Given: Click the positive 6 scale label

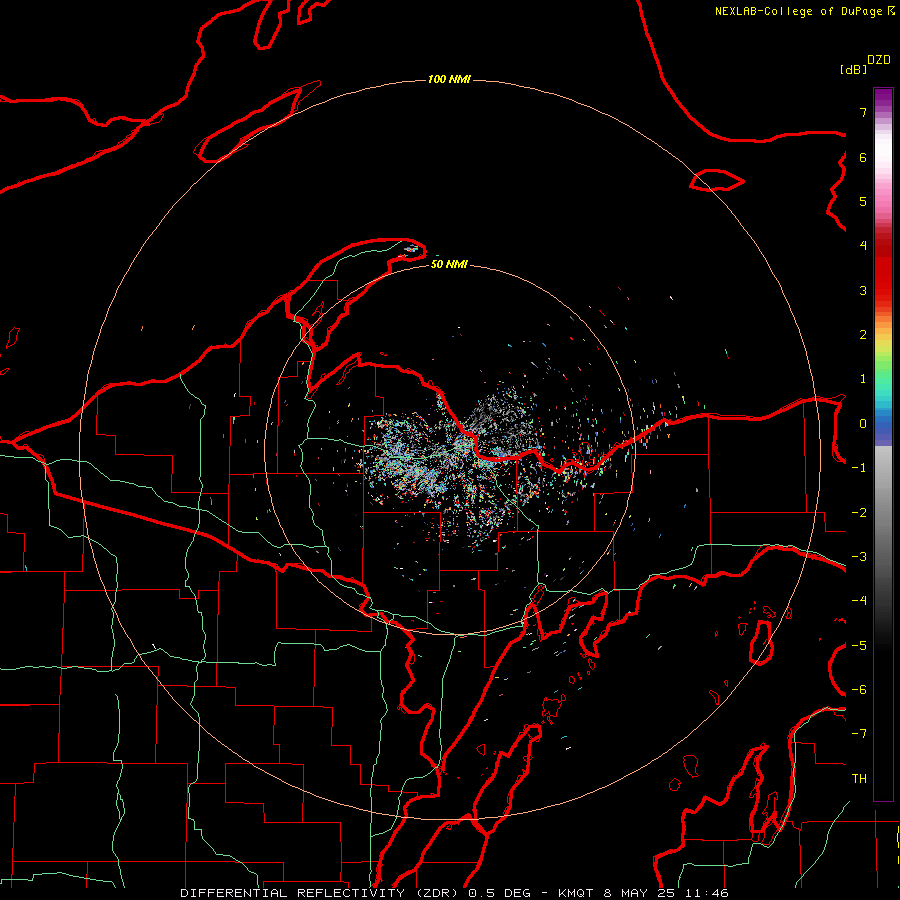Looking at the screenshot, I should [x=863, y=157].
